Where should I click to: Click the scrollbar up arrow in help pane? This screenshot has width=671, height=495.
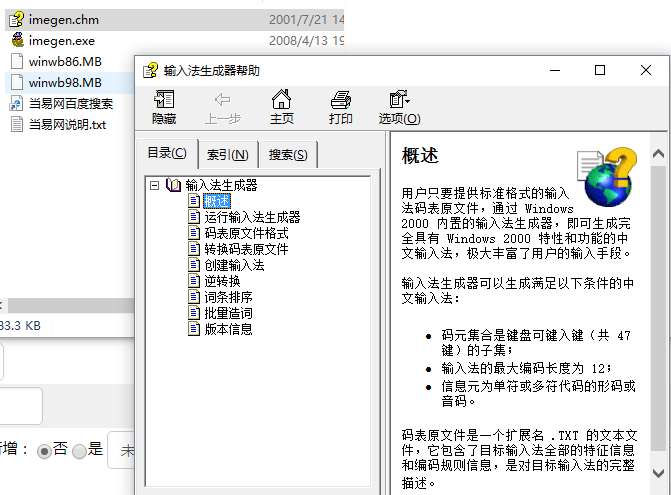tap(658, 154)
